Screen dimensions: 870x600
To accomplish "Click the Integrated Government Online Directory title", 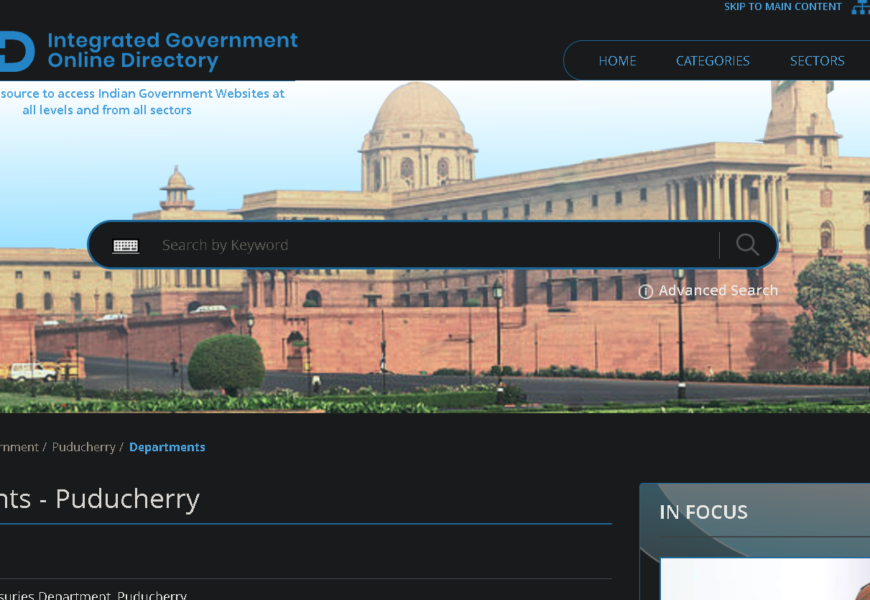I will pos(173,50).
